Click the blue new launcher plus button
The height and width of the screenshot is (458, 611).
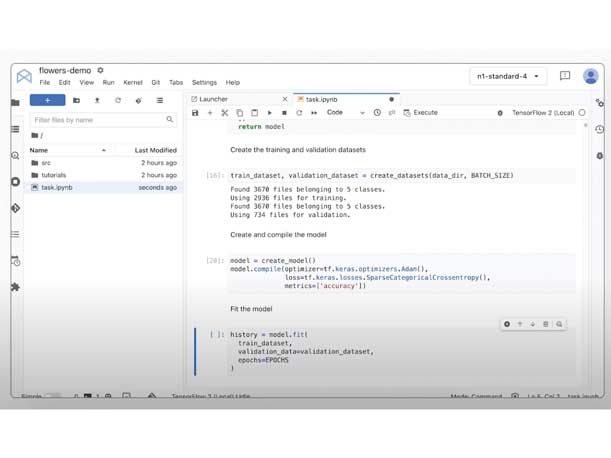[47, 100]
